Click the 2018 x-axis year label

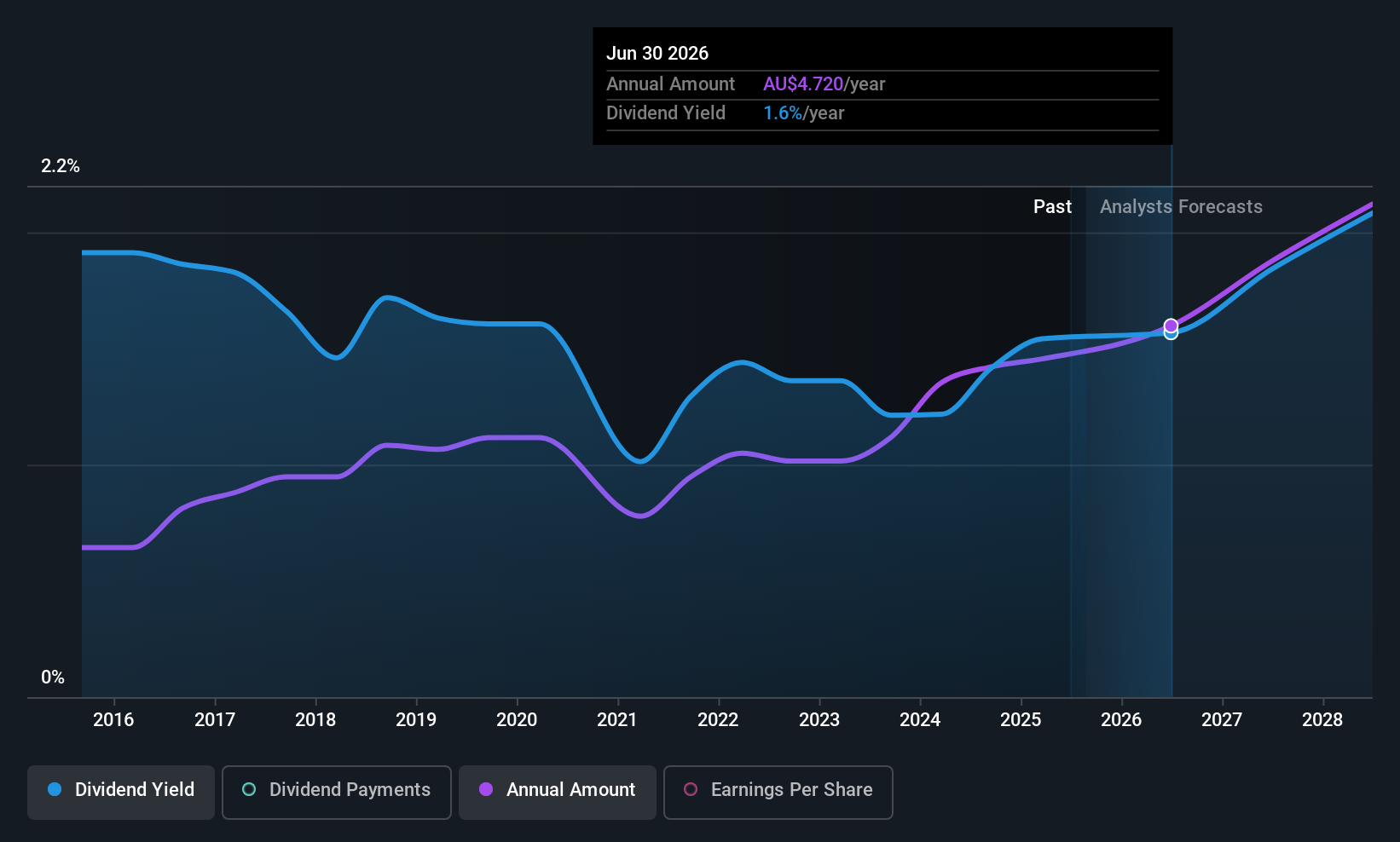315,720
